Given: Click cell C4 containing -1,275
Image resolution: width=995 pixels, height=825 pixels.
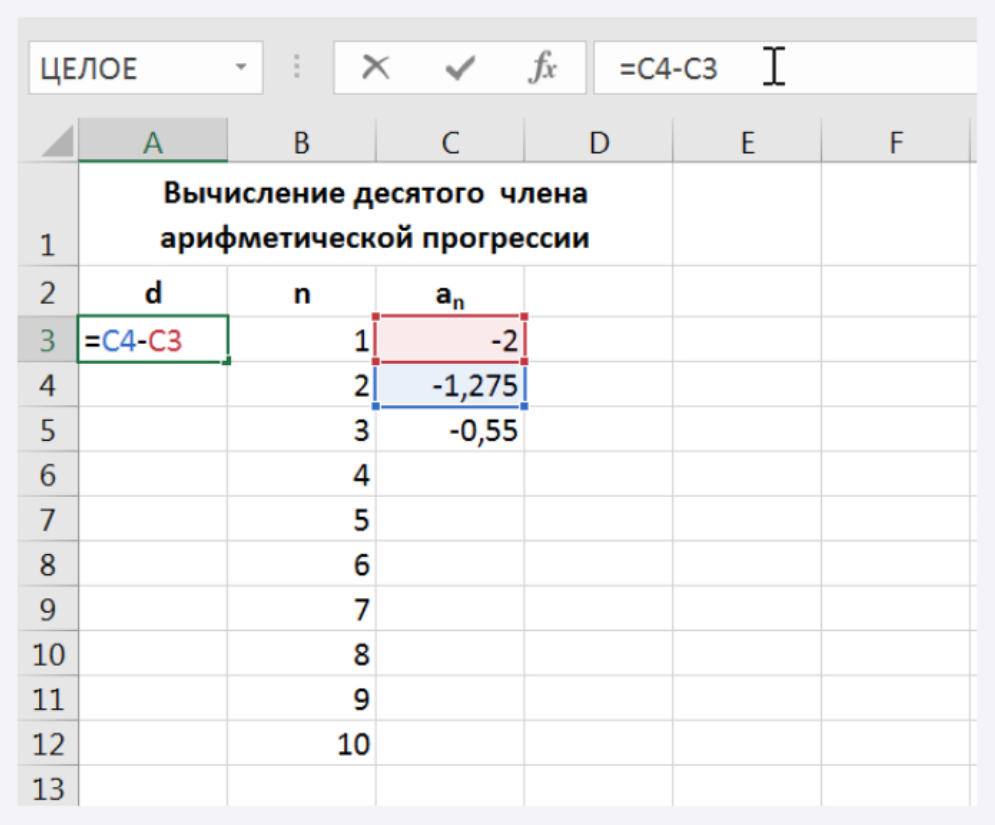Looking at the screenshot, I should (x=450, y=386).
